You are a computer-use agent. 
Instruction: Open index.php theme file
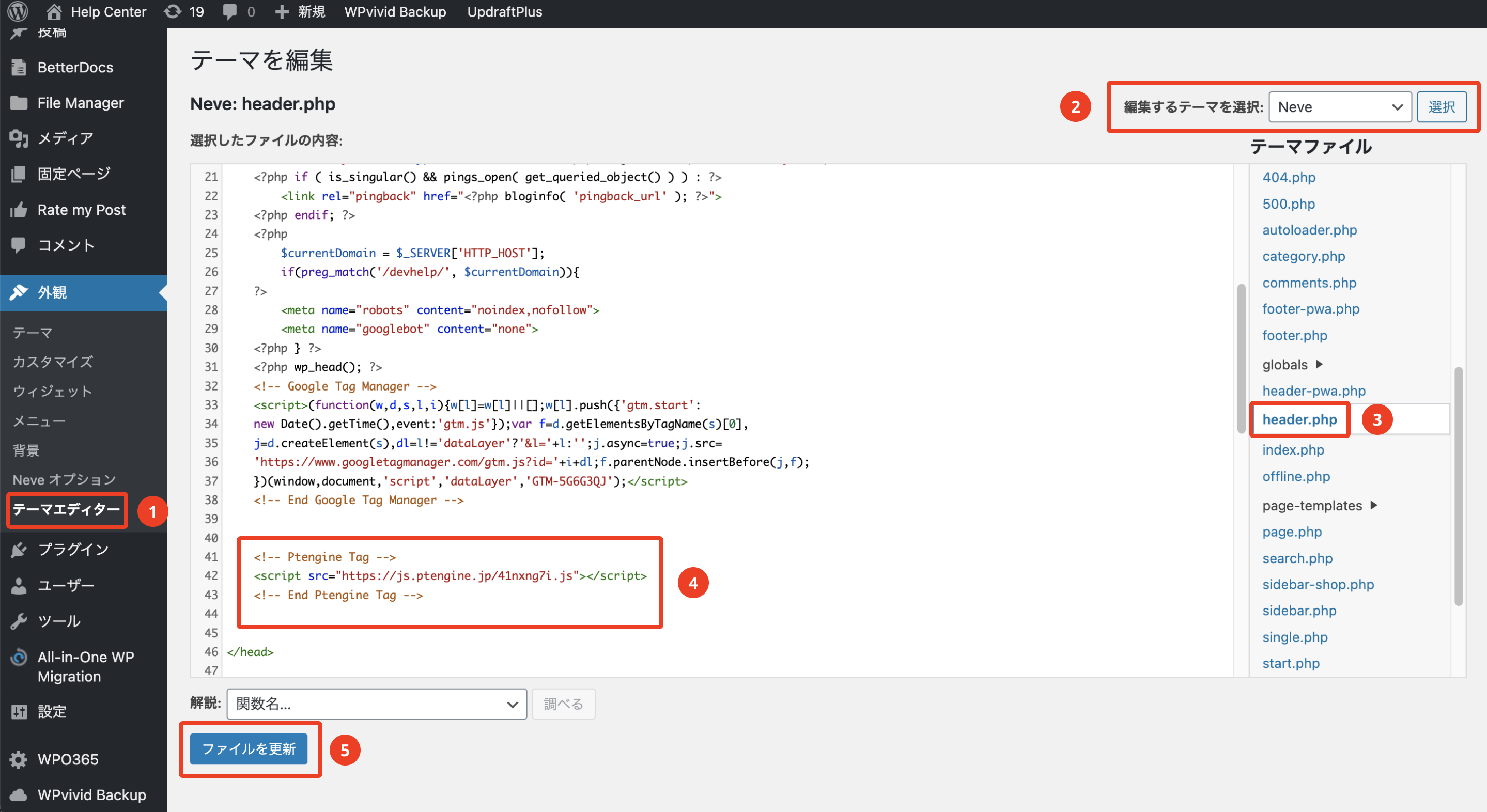1293,449
